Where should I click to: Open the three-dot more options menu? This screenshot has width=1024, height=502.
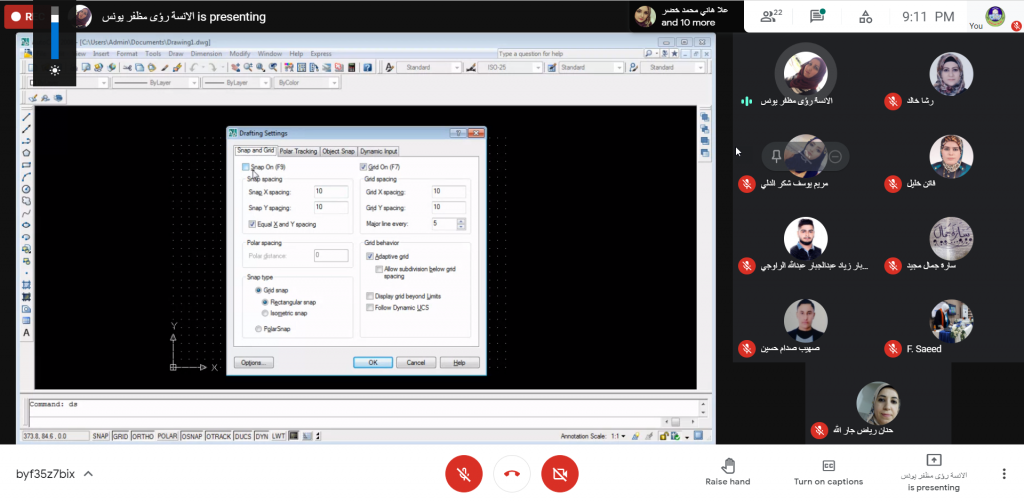click(1003, 473)
